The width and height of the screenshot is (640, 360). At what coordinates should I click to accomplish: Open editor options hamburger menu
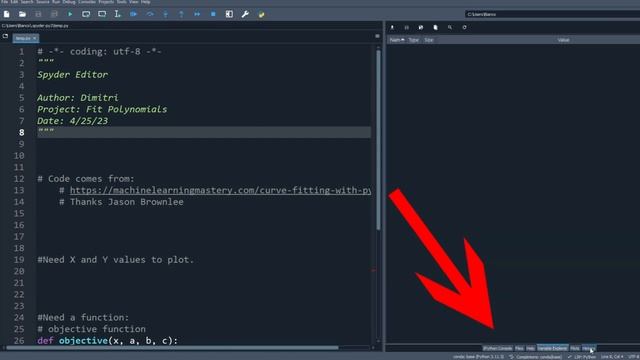click(377, 36)
